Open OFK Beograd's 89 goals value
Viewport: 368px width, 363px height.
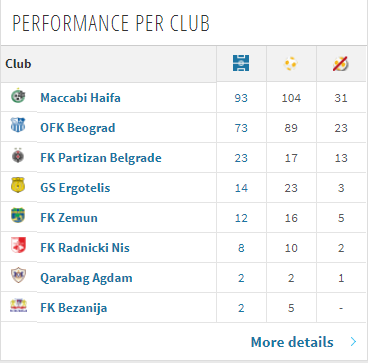pos(291,128)
